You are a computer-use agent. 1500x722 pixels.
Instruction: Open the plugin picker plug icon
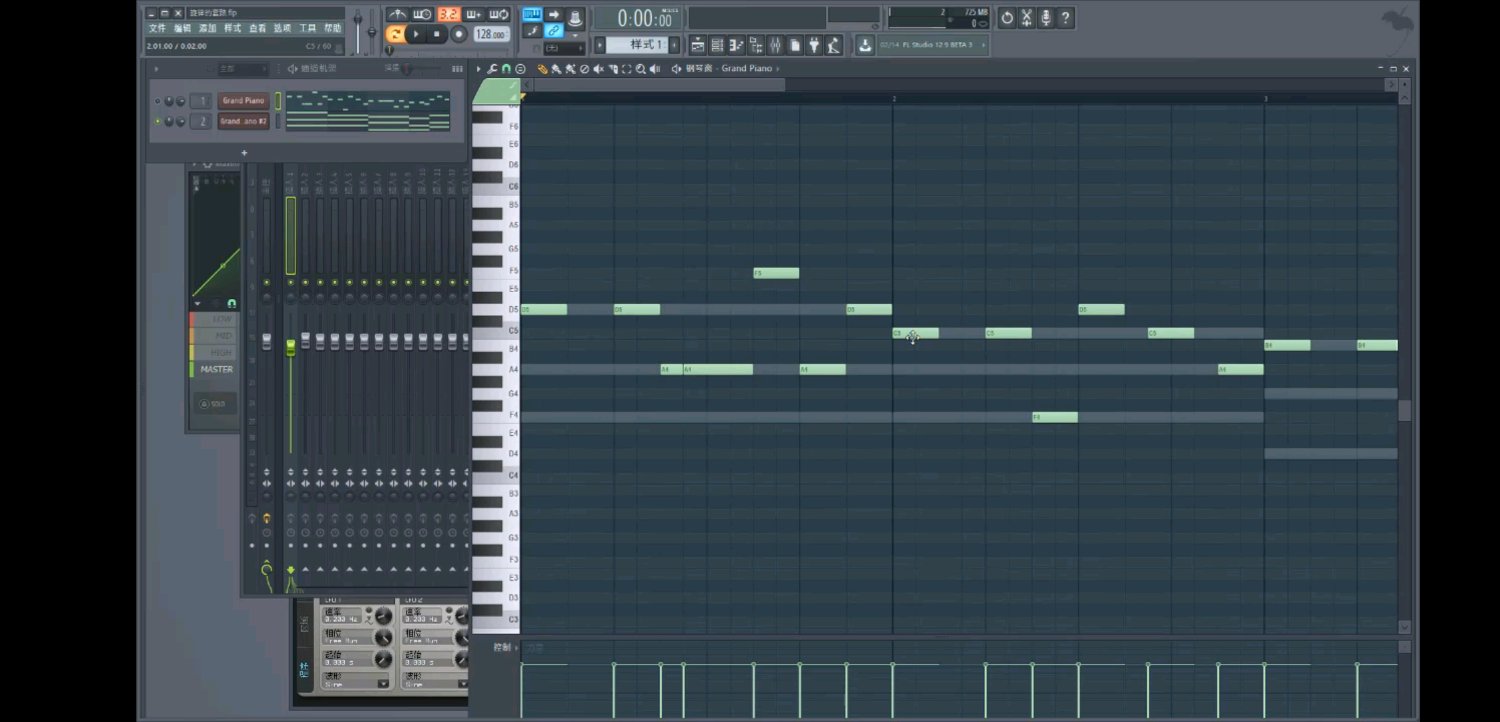[x=814, y=45]
